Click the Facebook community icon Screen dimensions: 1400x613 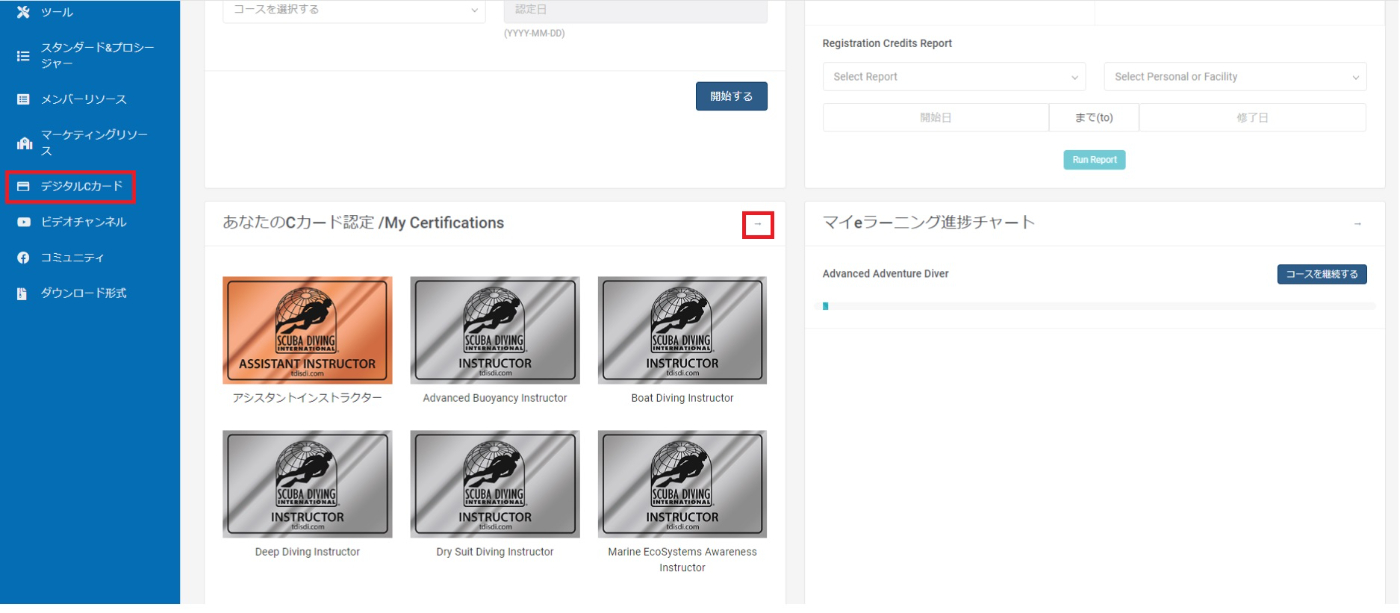tap(24, 258)
